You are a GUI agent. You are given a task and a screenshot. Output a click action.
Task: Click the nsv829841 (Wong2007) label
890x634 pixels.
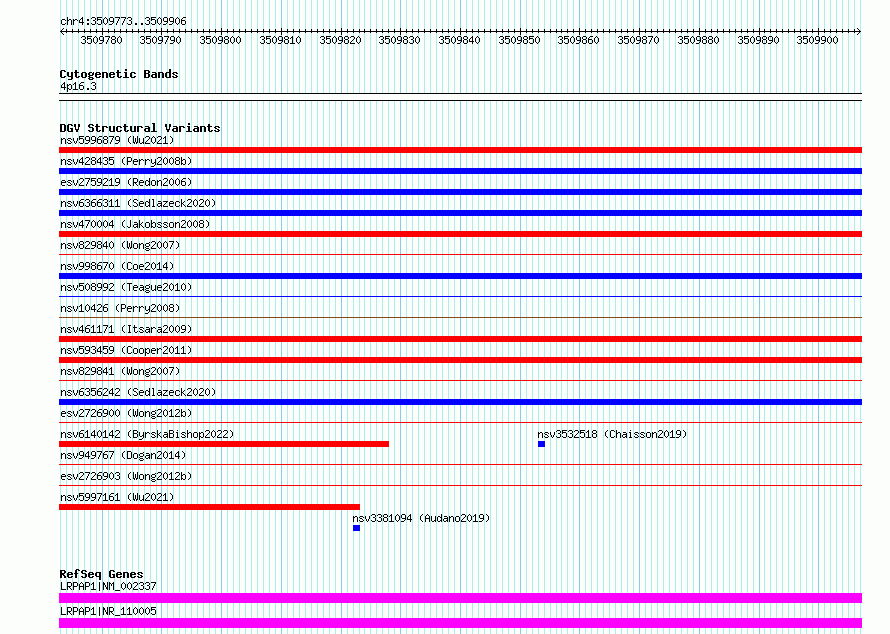pyautogui.click(x=120, y=371)
